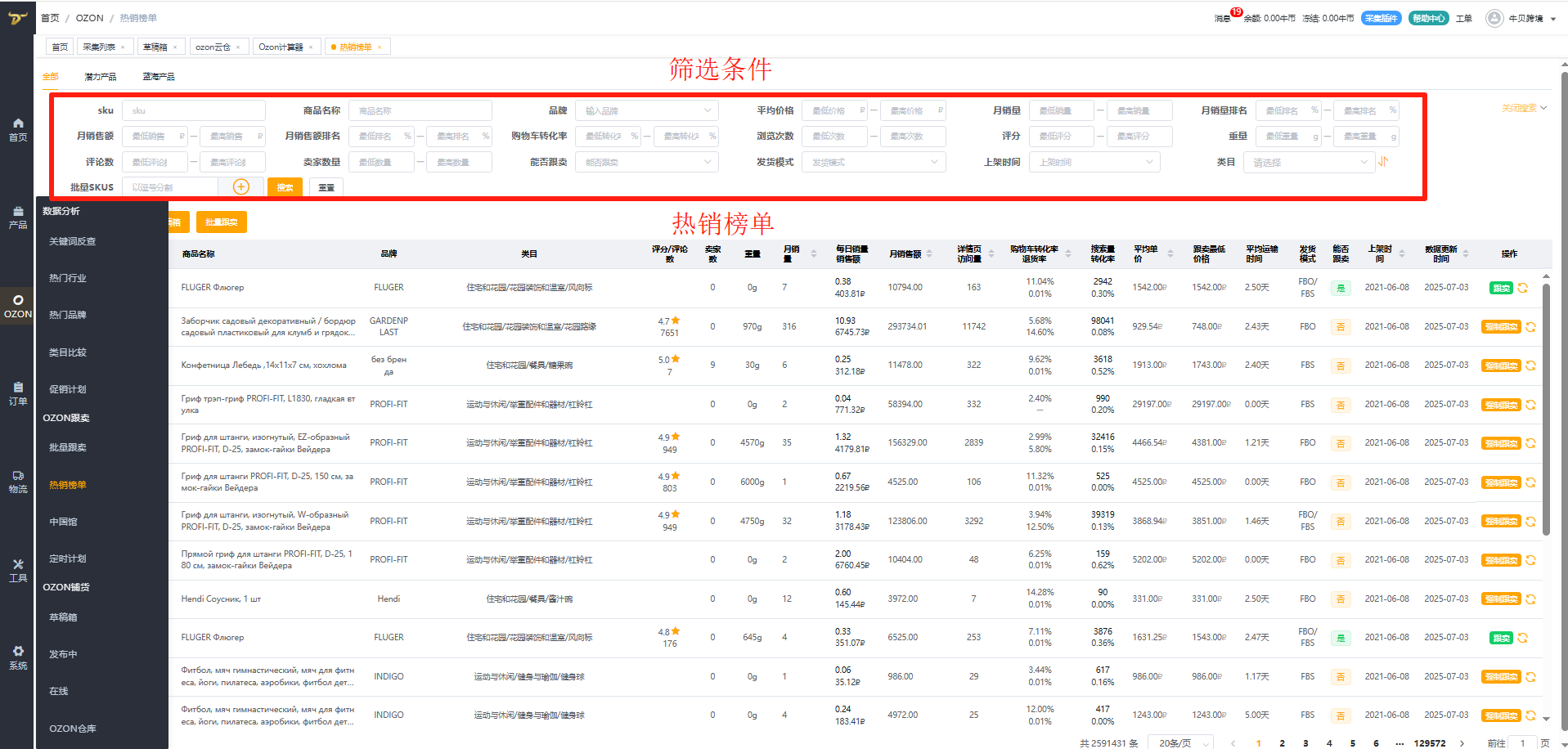The height and width of the screenshot is (749, 1568).
Task: Open 工单 link in top bar
Action: point(1464,18)
